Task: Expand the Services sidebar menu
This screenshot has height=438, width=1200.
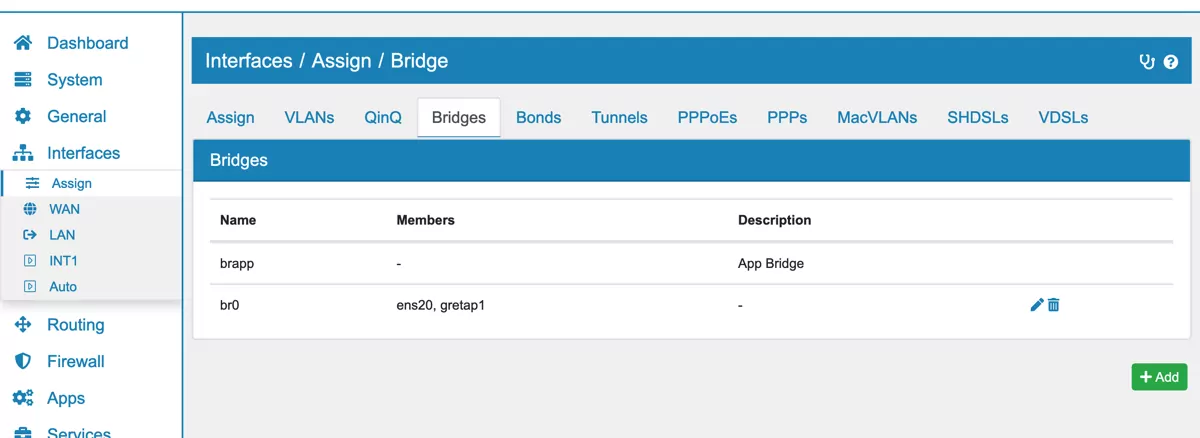Action: coord(79,432)
